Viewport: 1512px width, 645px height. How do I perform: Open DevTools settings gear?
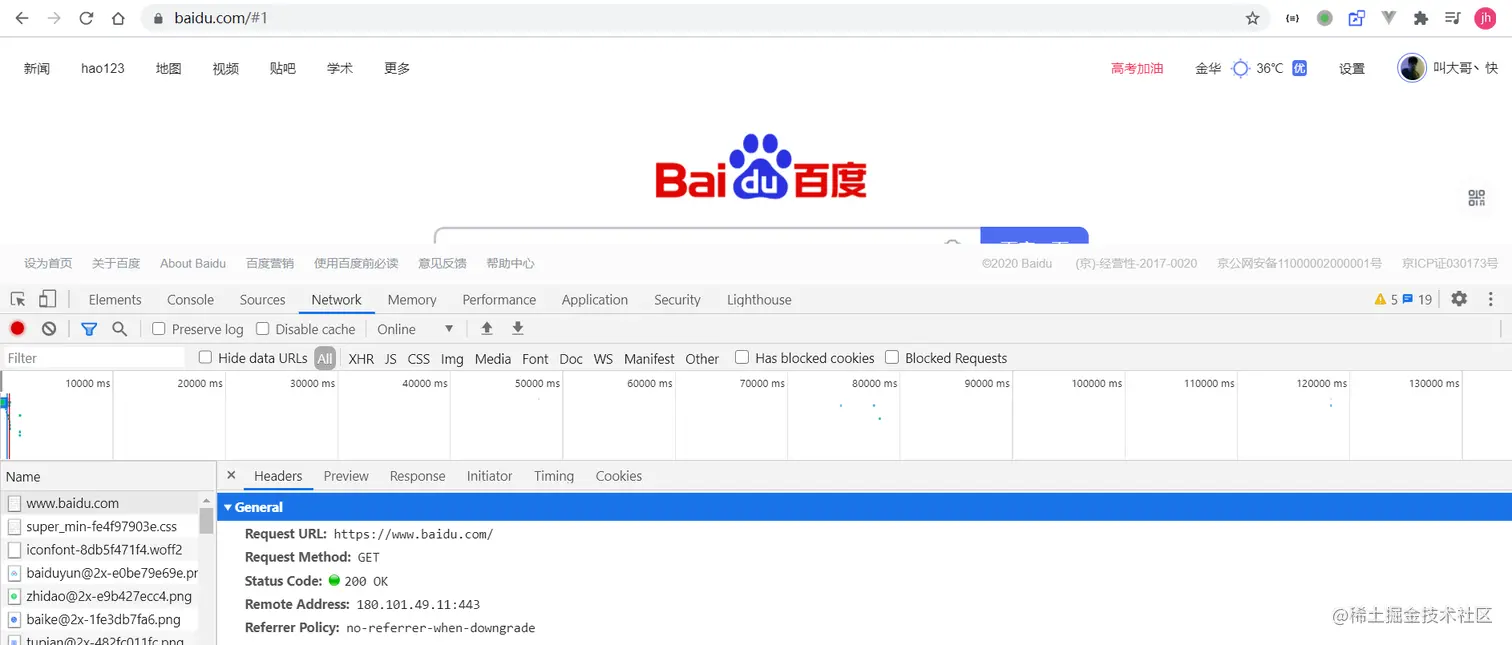(1459, 299)
